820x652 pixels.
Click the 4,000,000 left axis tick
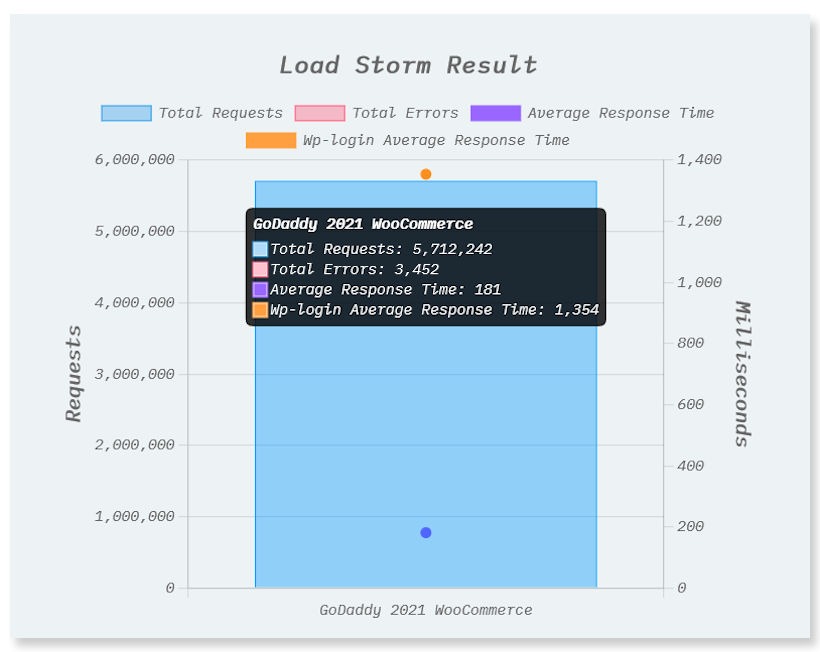(x=134, y=303)
